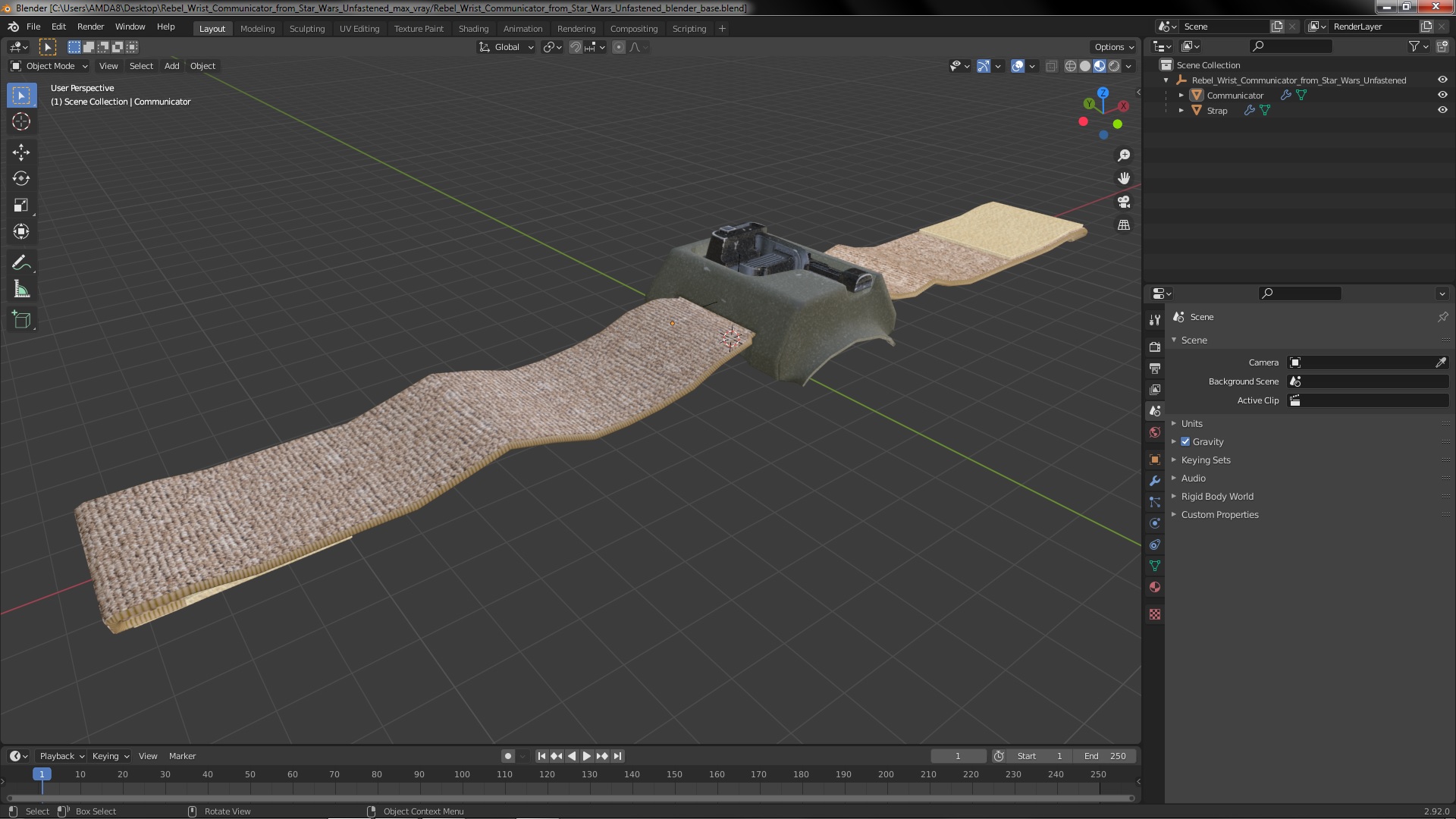Open the Object Mode dropdown
The image size is (1456, 819).
49,66
